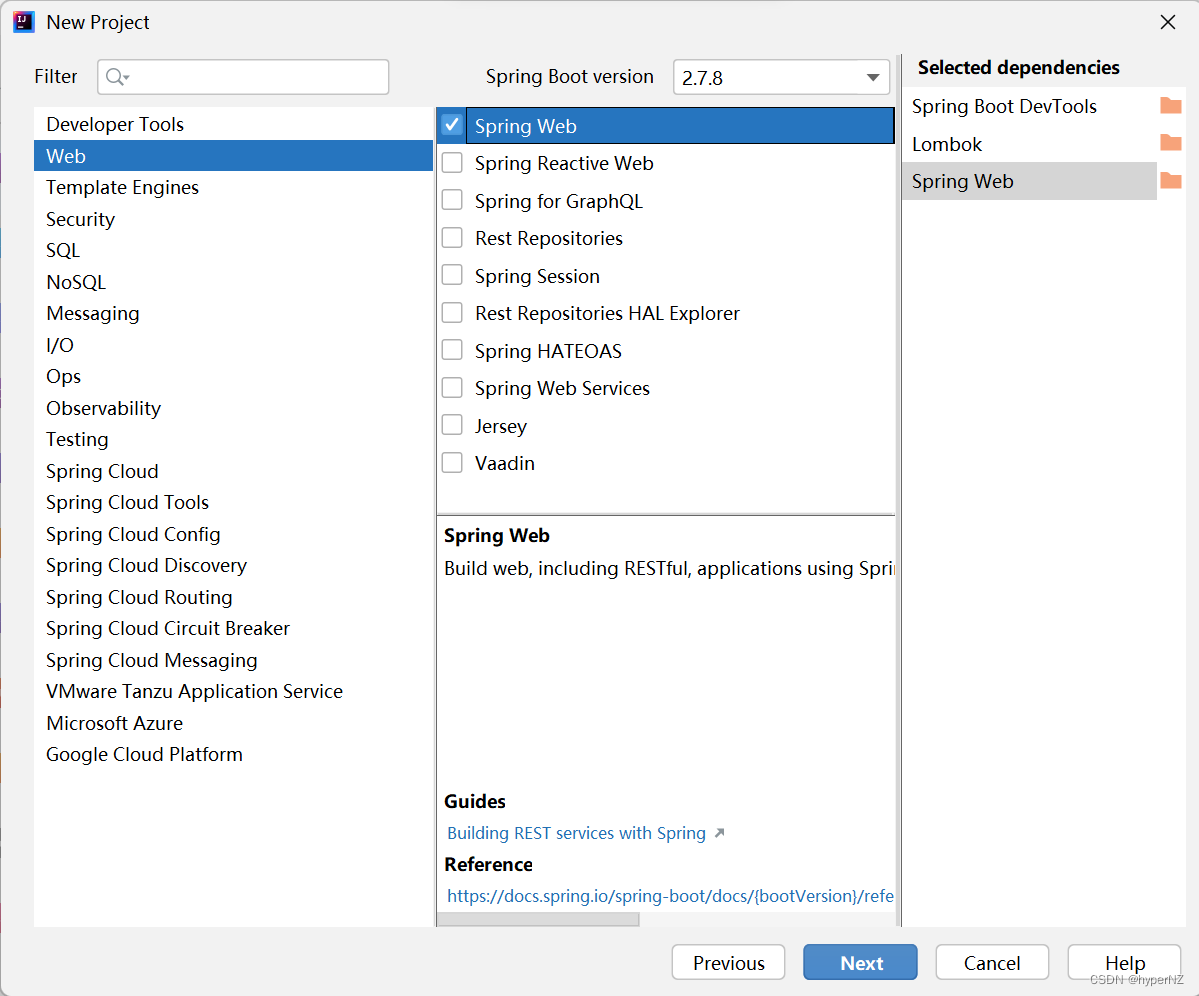Image resolution: width=1199 pixels, height=996 pixels.
Task: Click the horizontal scrollbar under description
Action: 538,920
